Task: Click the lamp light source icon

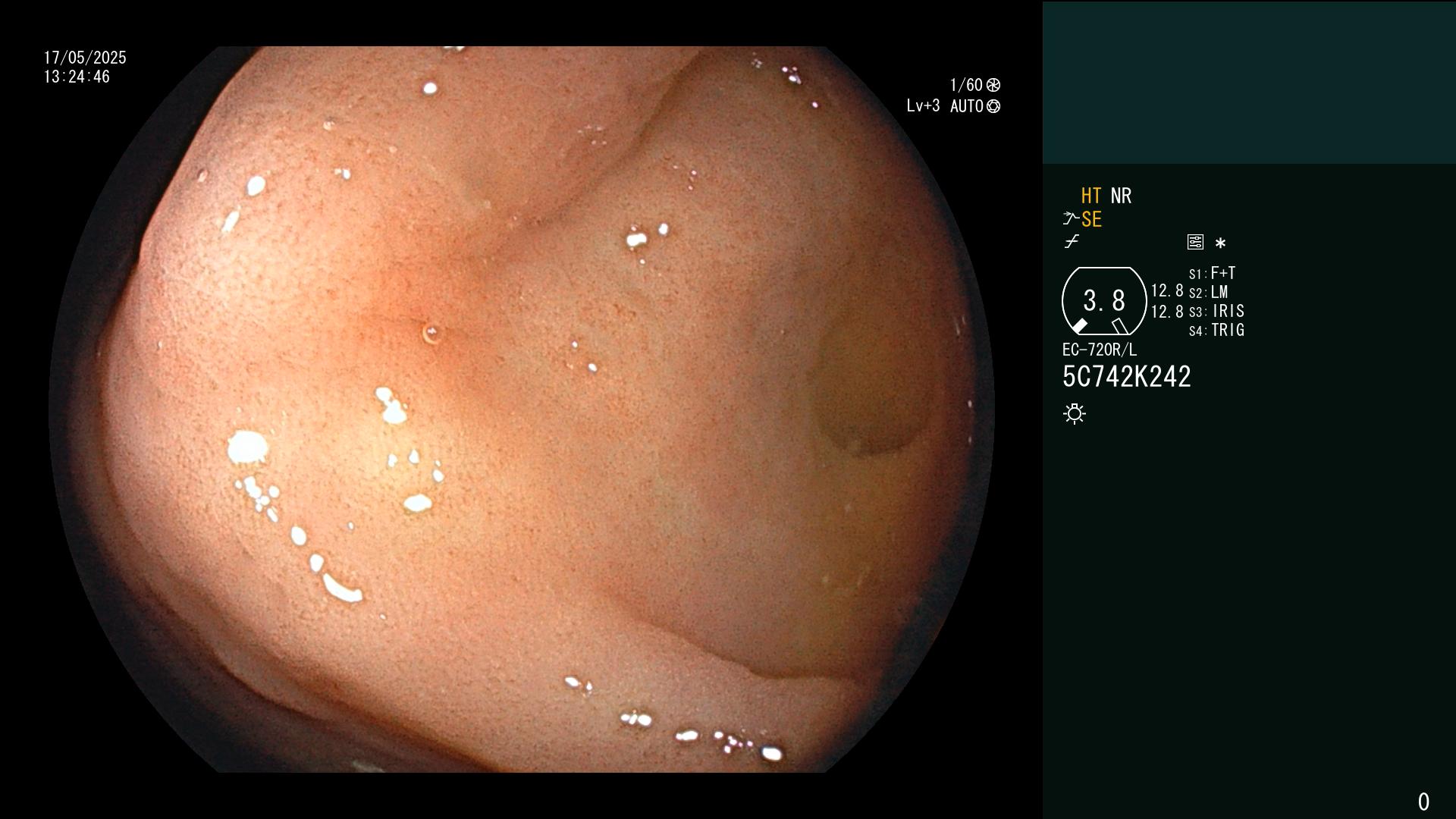Action: click(1075, 413)
